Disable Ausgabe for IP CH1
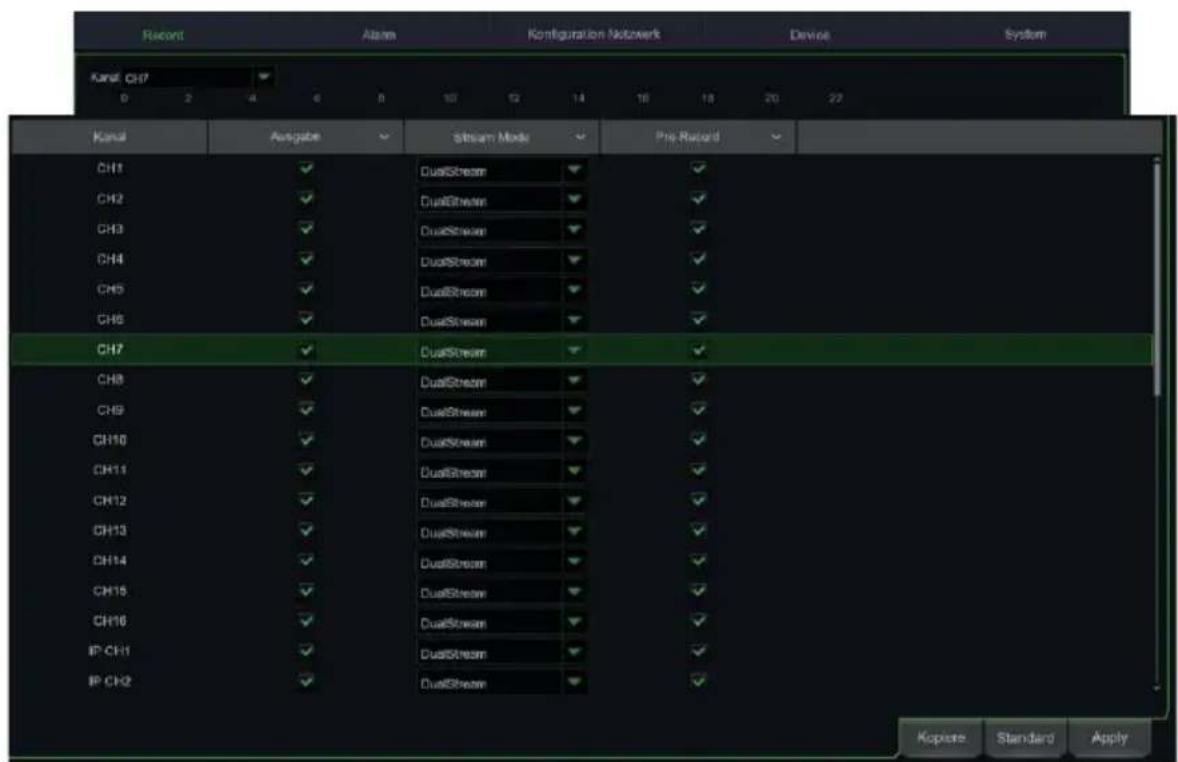 click(x=308, y=652)
